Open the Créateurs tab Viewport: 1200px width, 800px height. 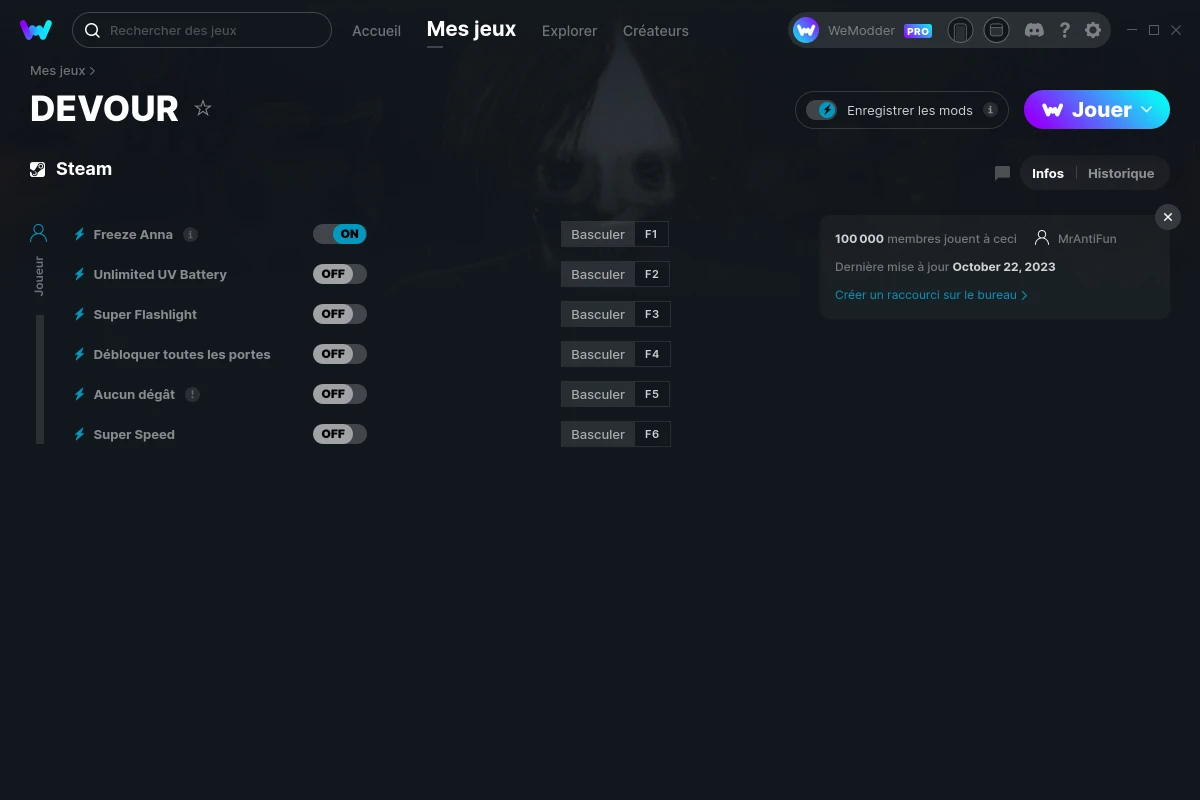[656, 31]
